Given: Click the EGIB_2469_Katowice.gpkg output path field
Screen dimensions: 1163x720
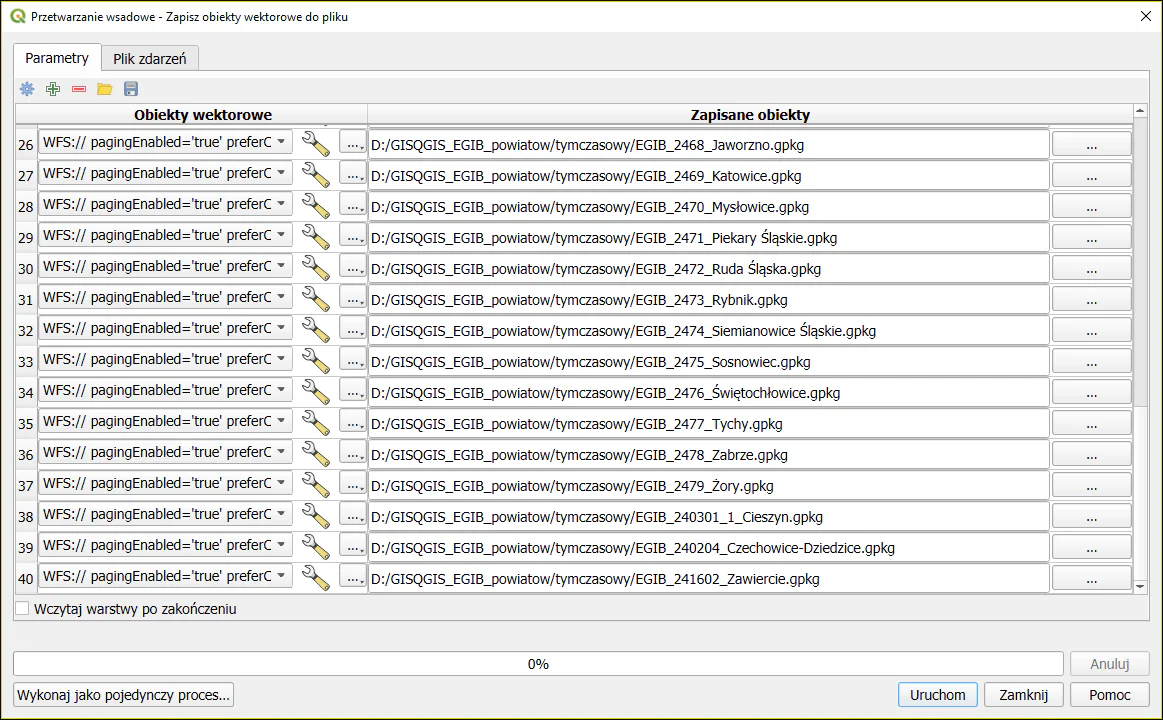Looking at the screenshot, I should pyautogui.click(x=708, y=176).
